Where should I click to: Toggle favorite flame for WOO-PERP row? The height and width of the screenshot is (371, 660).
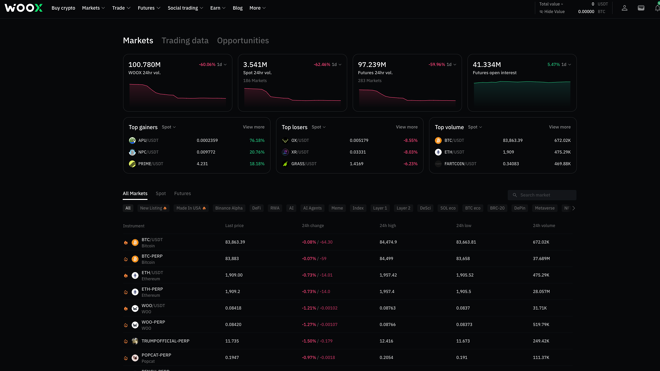[125, 325]
